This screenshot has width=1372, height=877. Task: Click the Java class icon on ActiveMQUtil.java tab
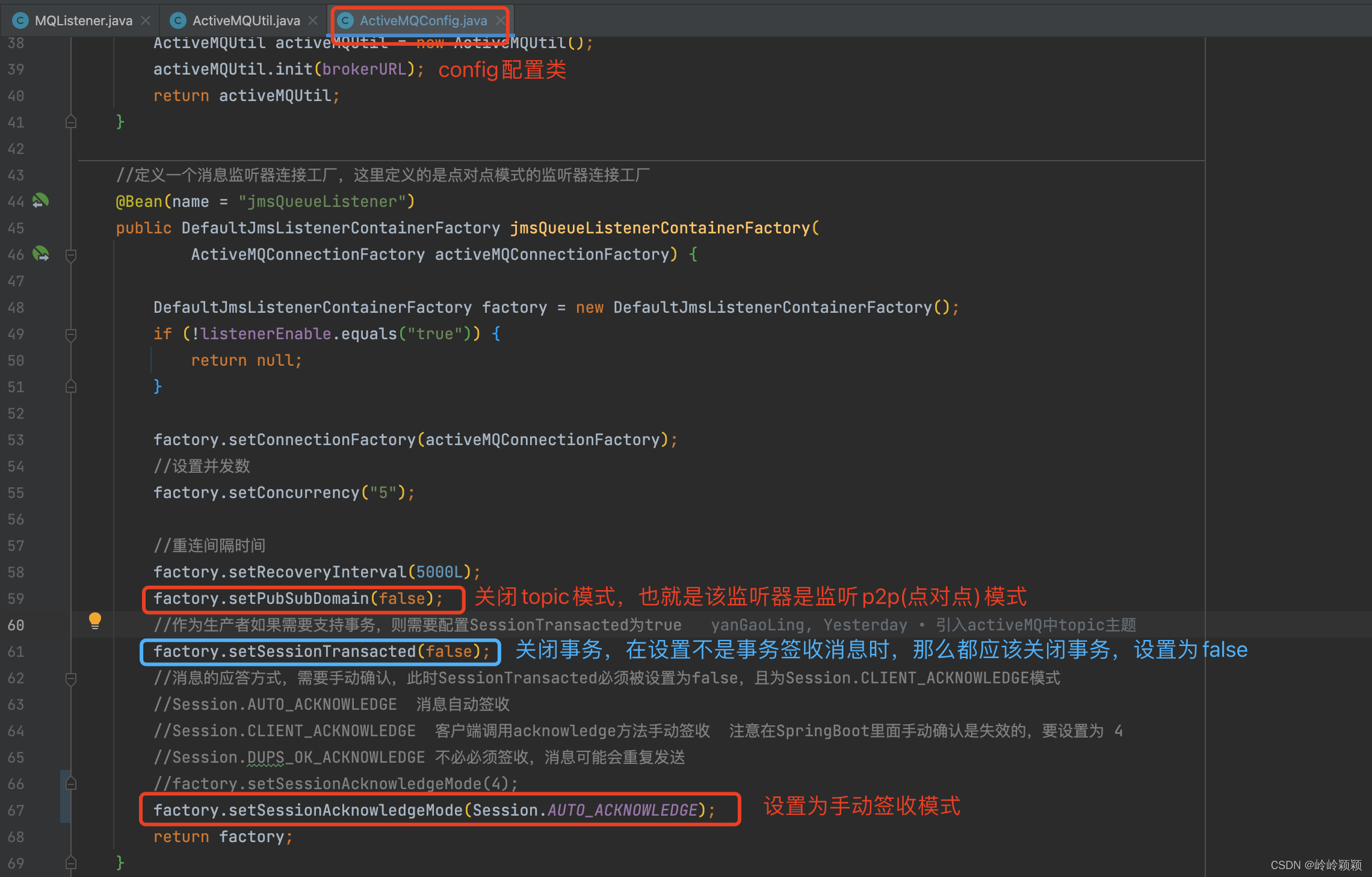click(178, 20)
